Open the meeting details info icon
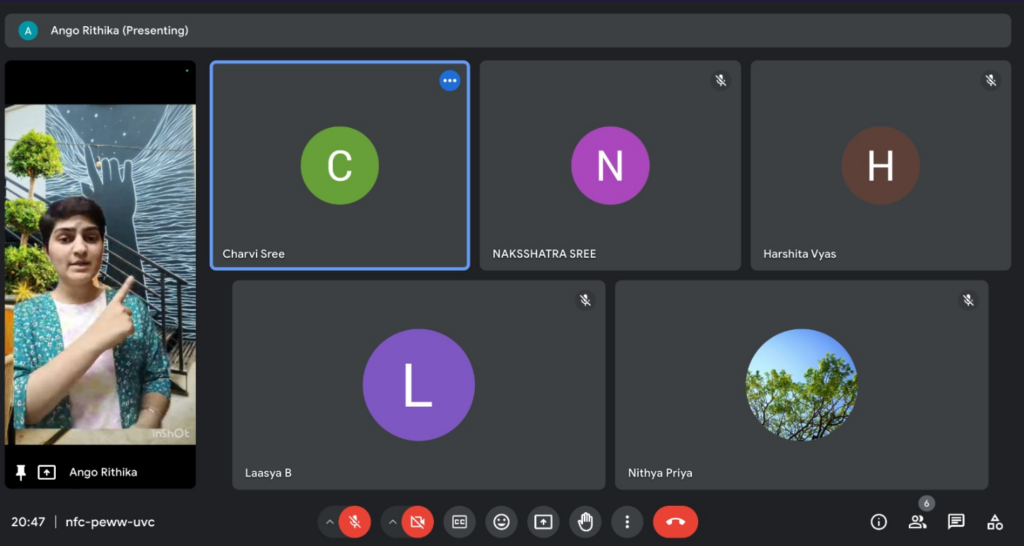Viewport: 1024px width, 546px height. click(x=879, y=521)
